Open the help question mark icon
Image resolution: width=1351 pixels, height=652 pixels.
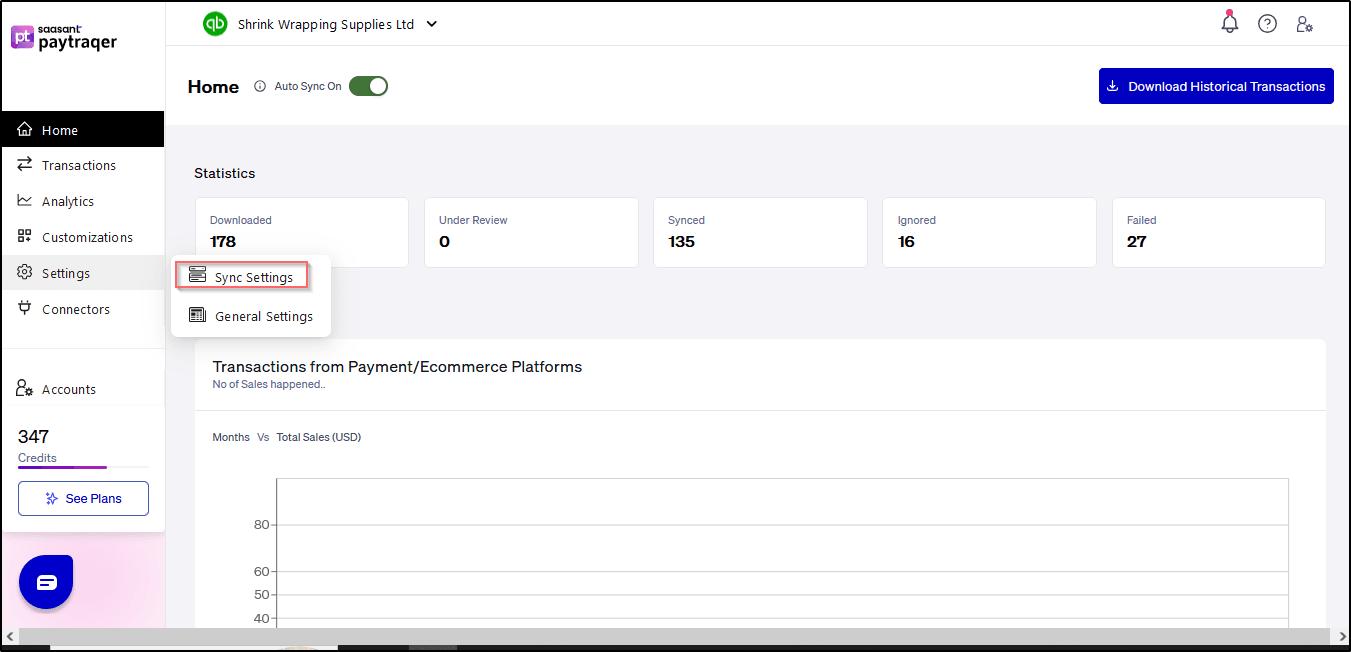click(1267, 24)
